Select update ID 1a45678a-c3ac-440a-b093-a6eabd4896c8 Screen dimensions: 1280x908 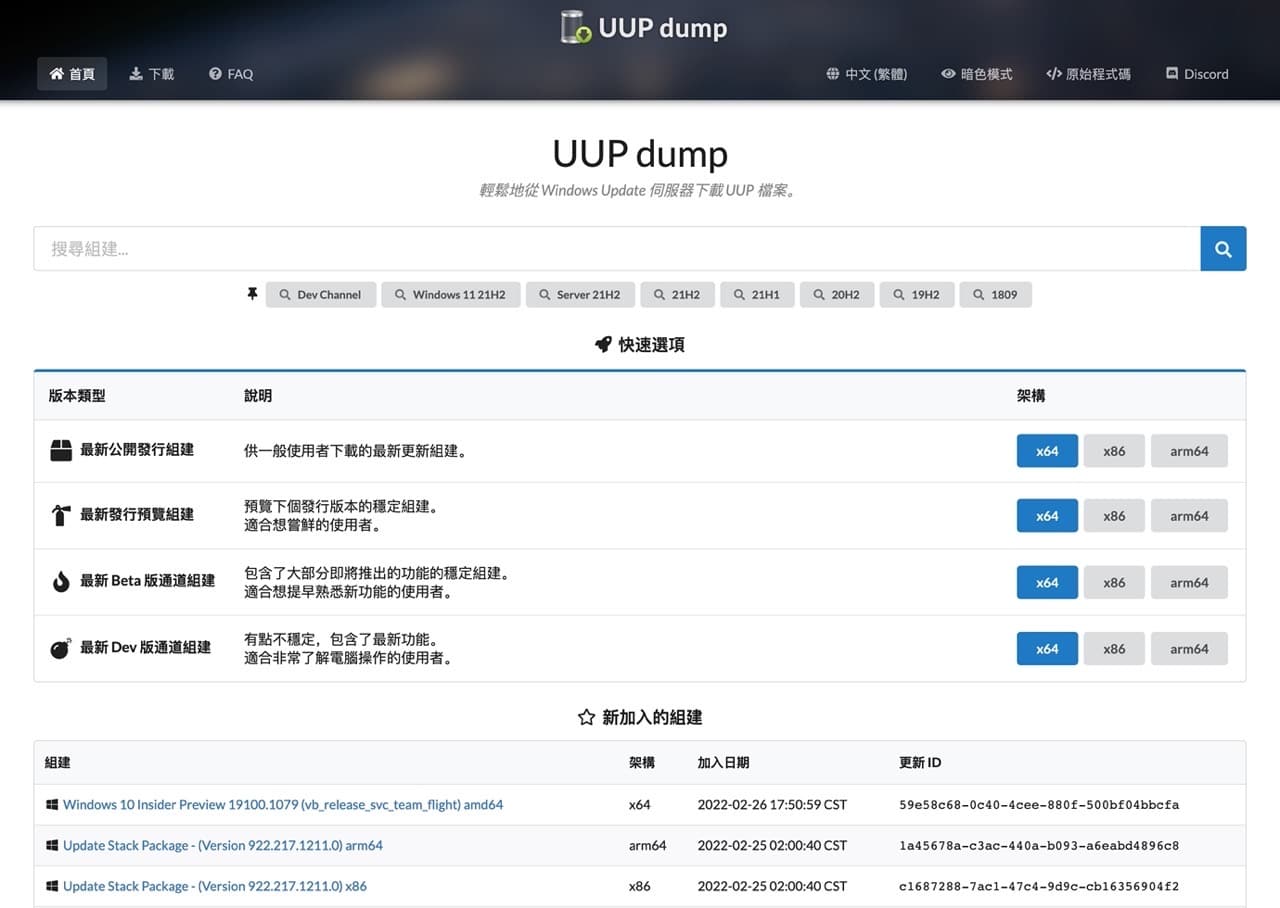(1039, 846)
